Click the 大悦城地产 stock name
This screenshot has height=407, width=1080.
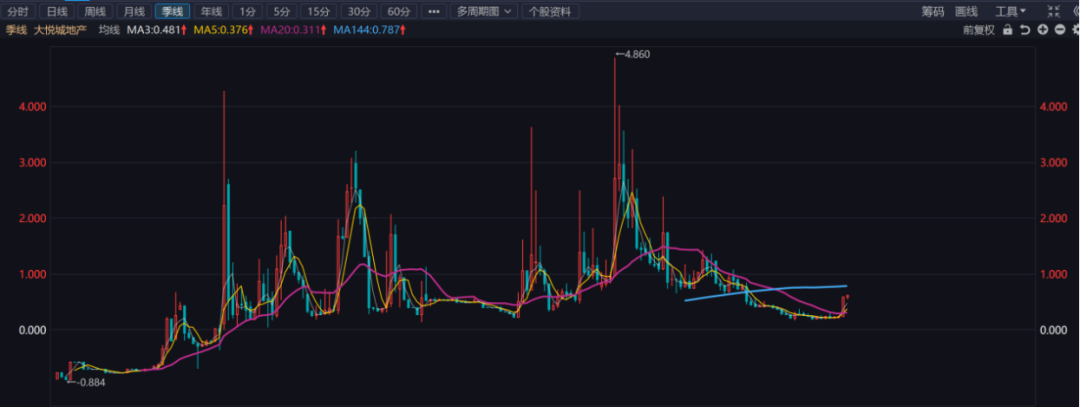tap(61, 30)
